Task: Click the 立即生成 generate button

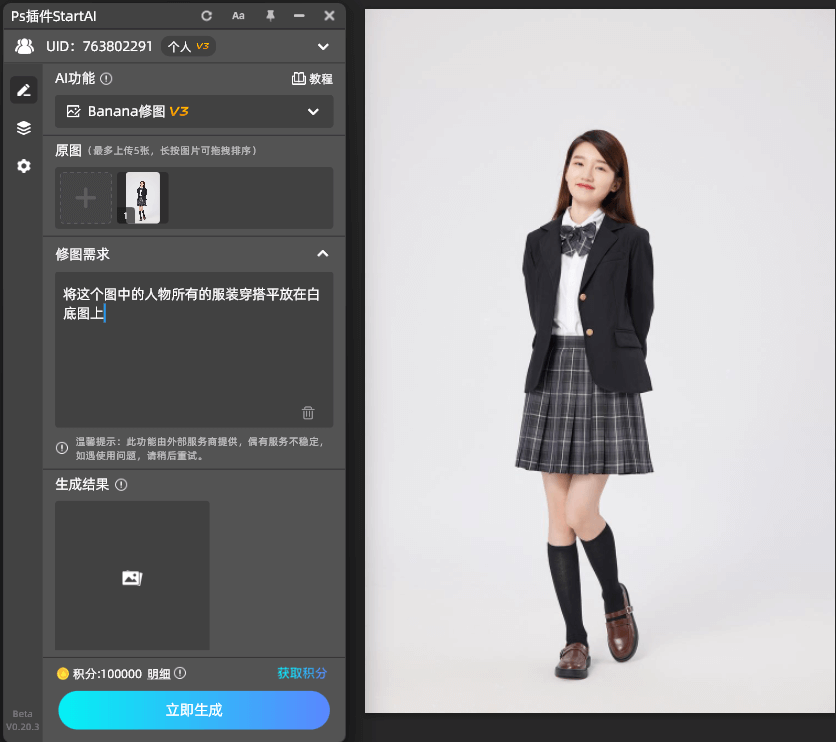Action: pyautogui.click(x=193, y=710)
